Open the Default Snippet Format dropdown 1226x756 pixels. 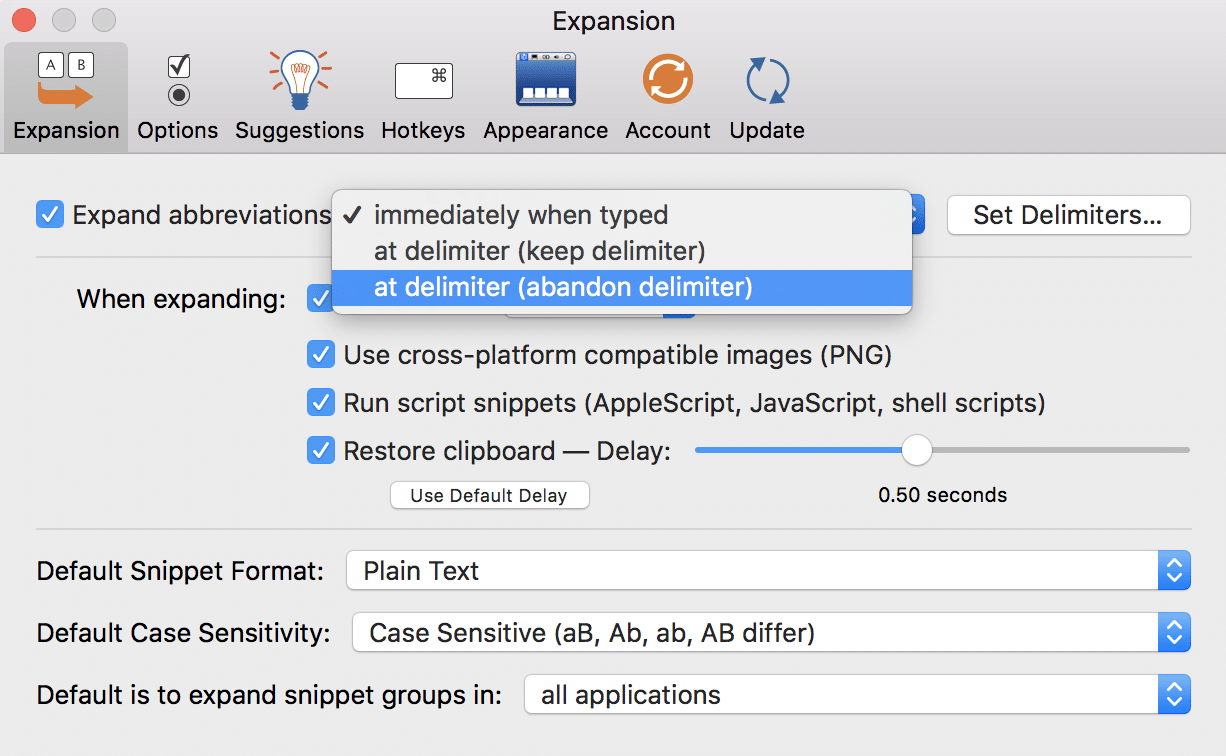[x=768, y=571]
